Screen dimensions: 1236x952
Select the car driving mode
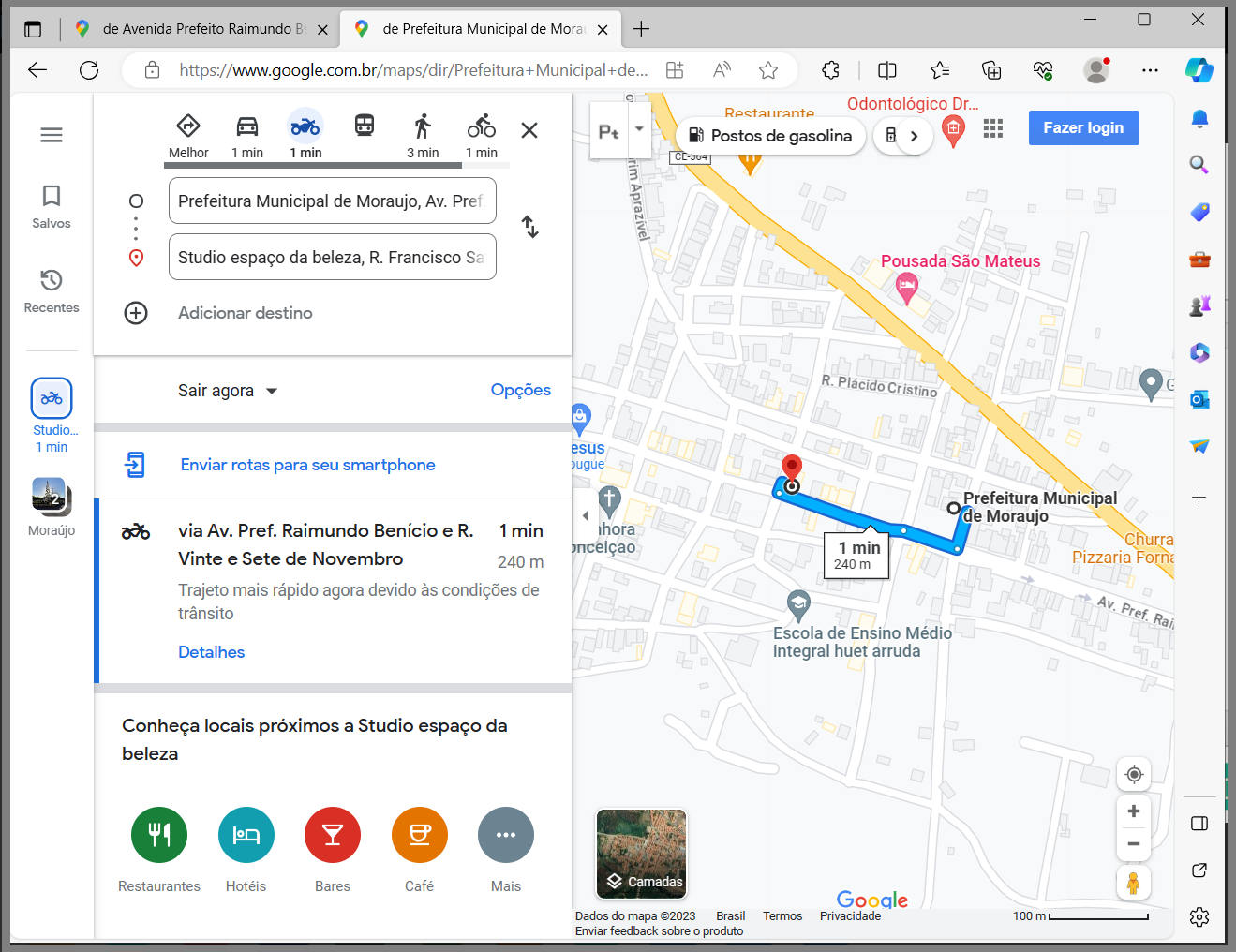pos(247,136)
